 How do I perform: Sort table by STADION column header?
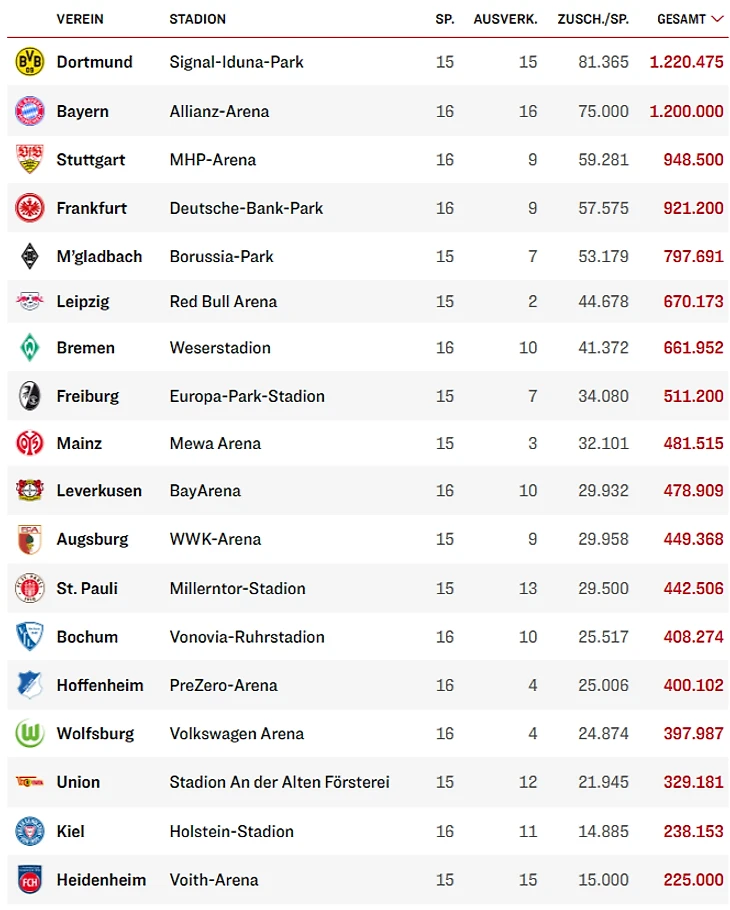click(197, 19)
